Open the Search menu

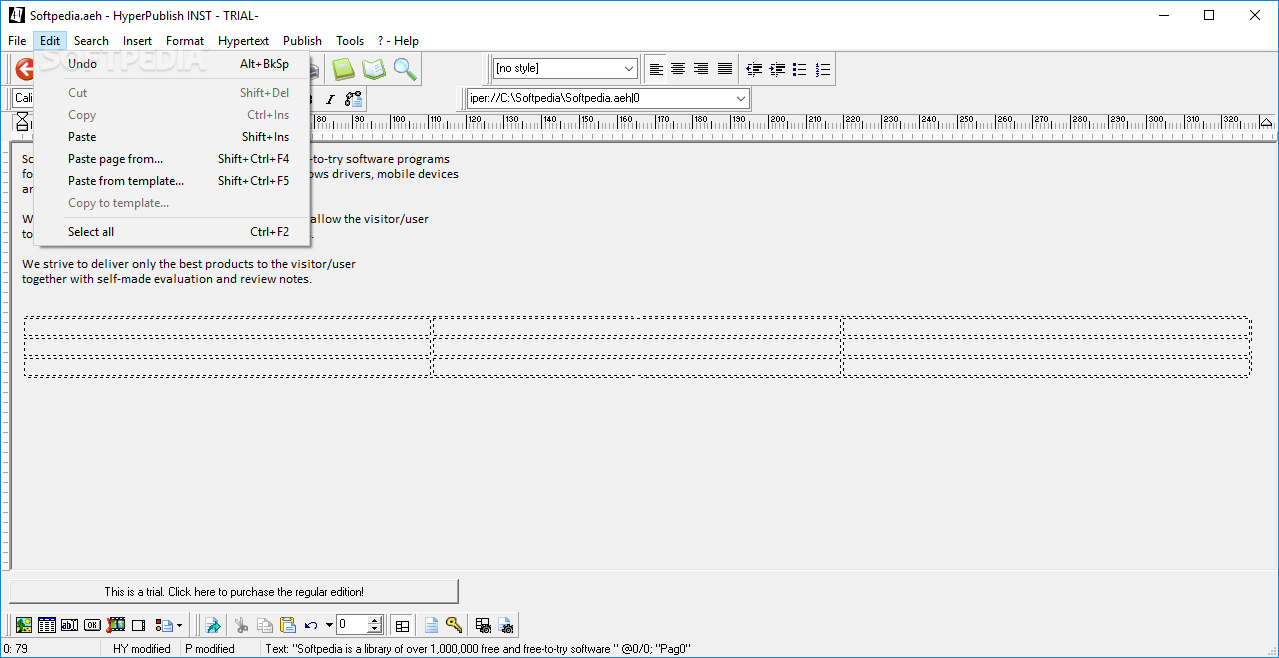point(91,41)
